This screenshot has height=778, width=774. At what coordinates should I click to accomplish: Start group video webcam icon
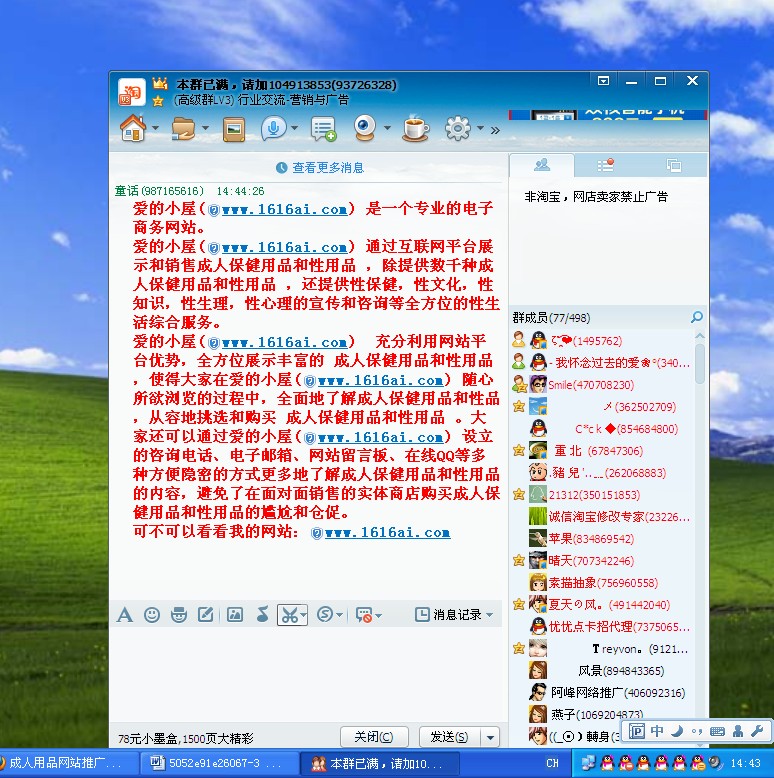pos(365,129)
